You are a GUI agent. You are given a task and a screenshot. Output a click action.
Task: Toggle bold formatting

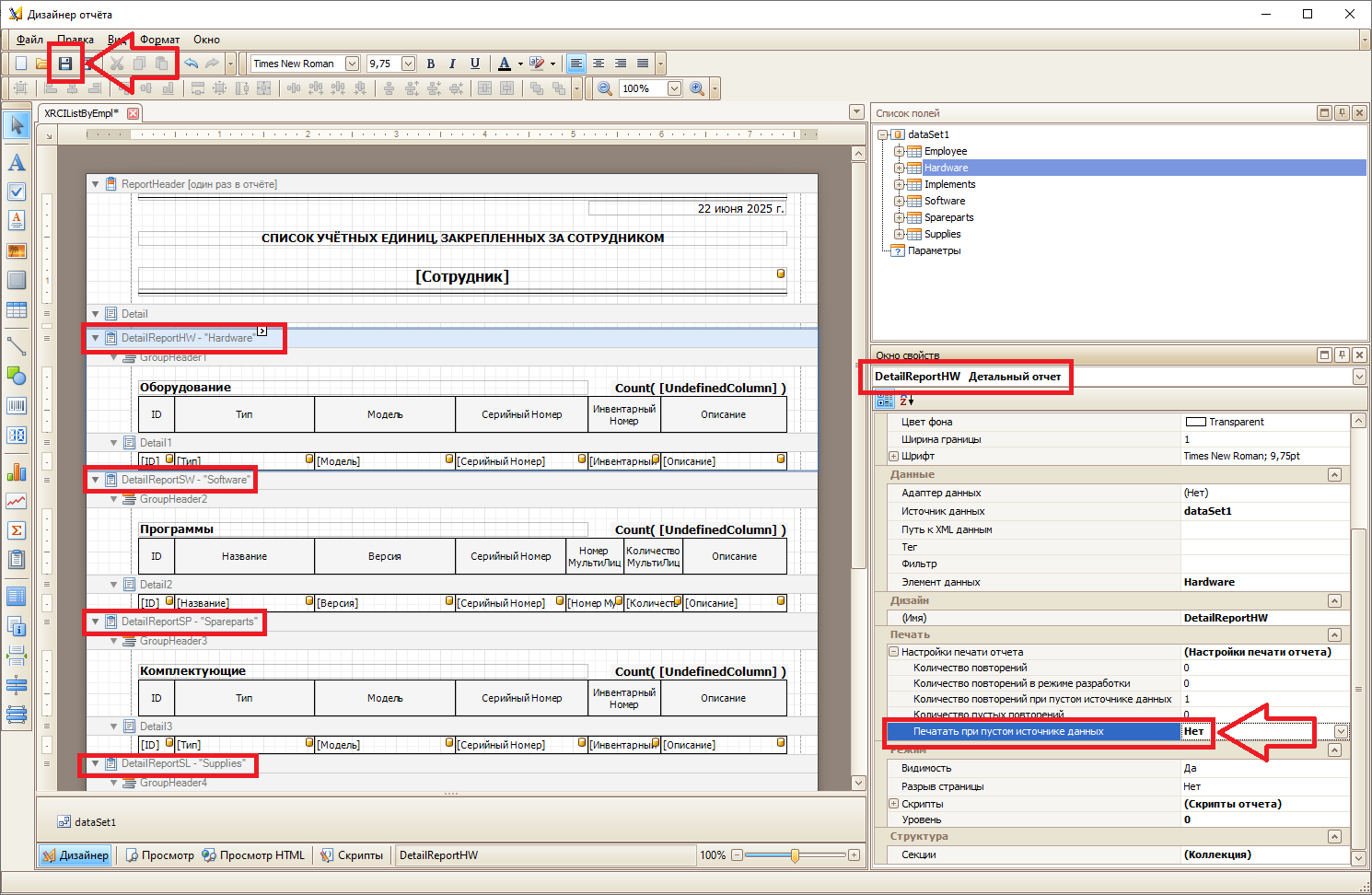click(x=430, y=64)
